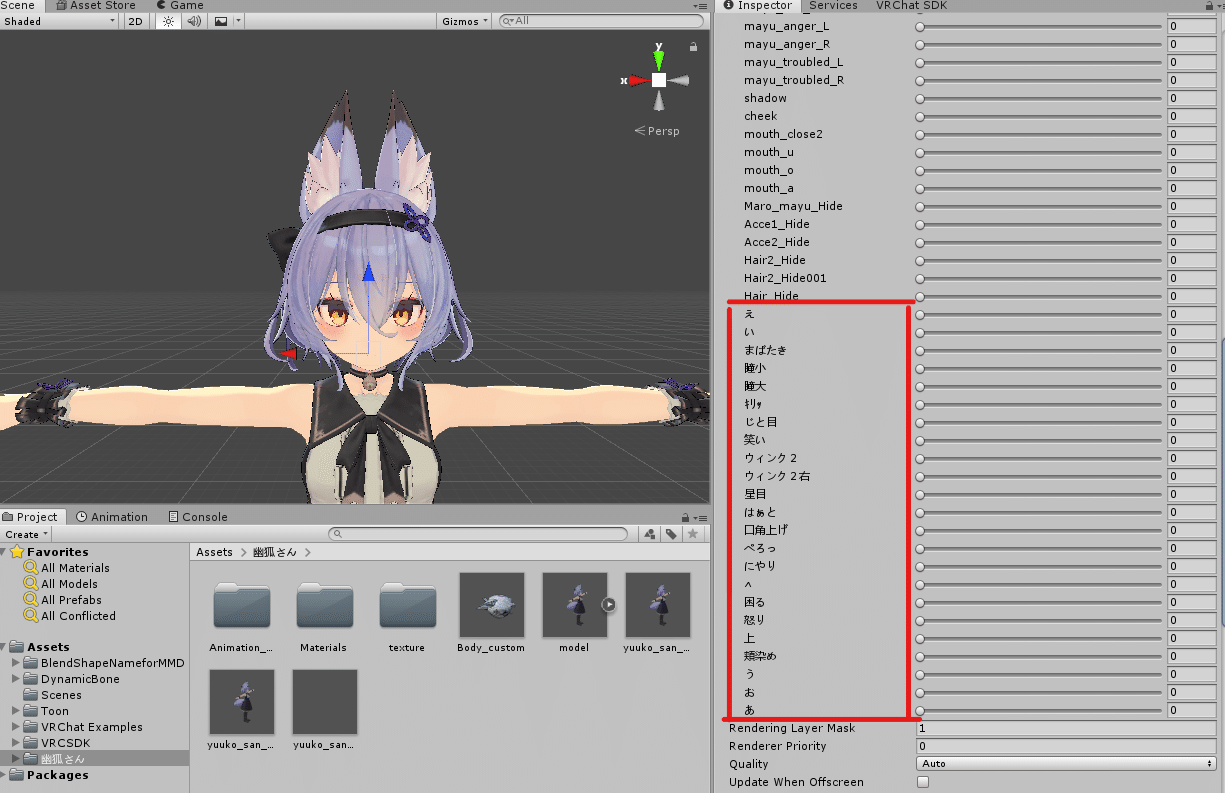This screenshot has height=793, width=1225.
Task: Switch to the Services tab
Action: (833, 5)
